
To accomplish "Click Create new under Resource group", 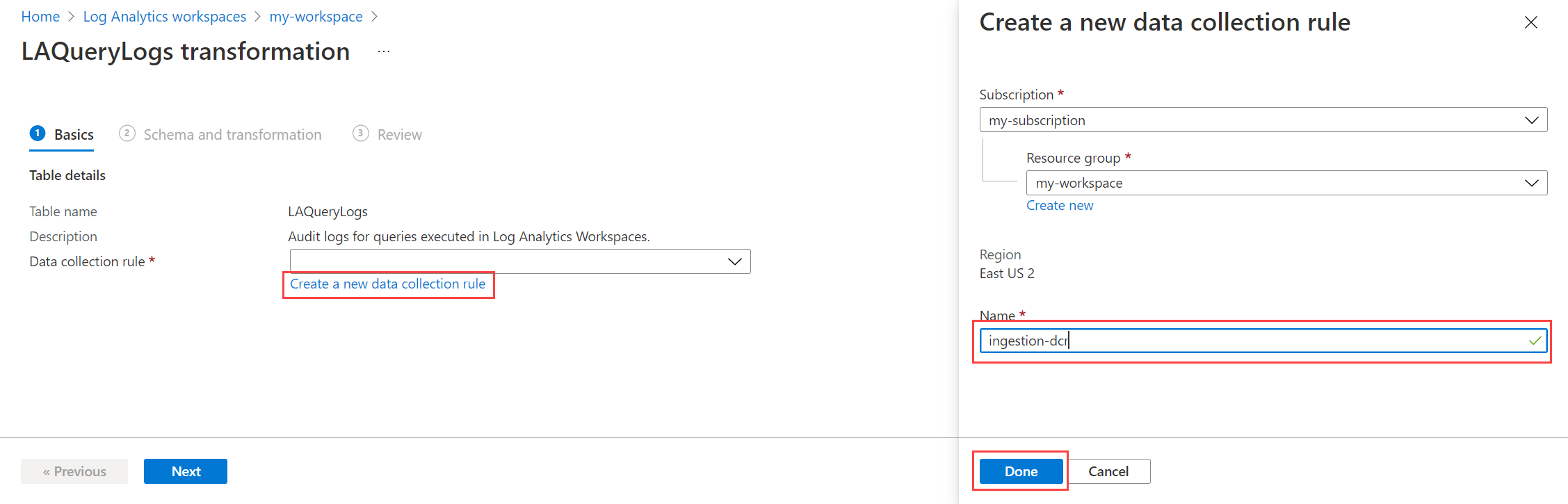I will coord(1059,206).
